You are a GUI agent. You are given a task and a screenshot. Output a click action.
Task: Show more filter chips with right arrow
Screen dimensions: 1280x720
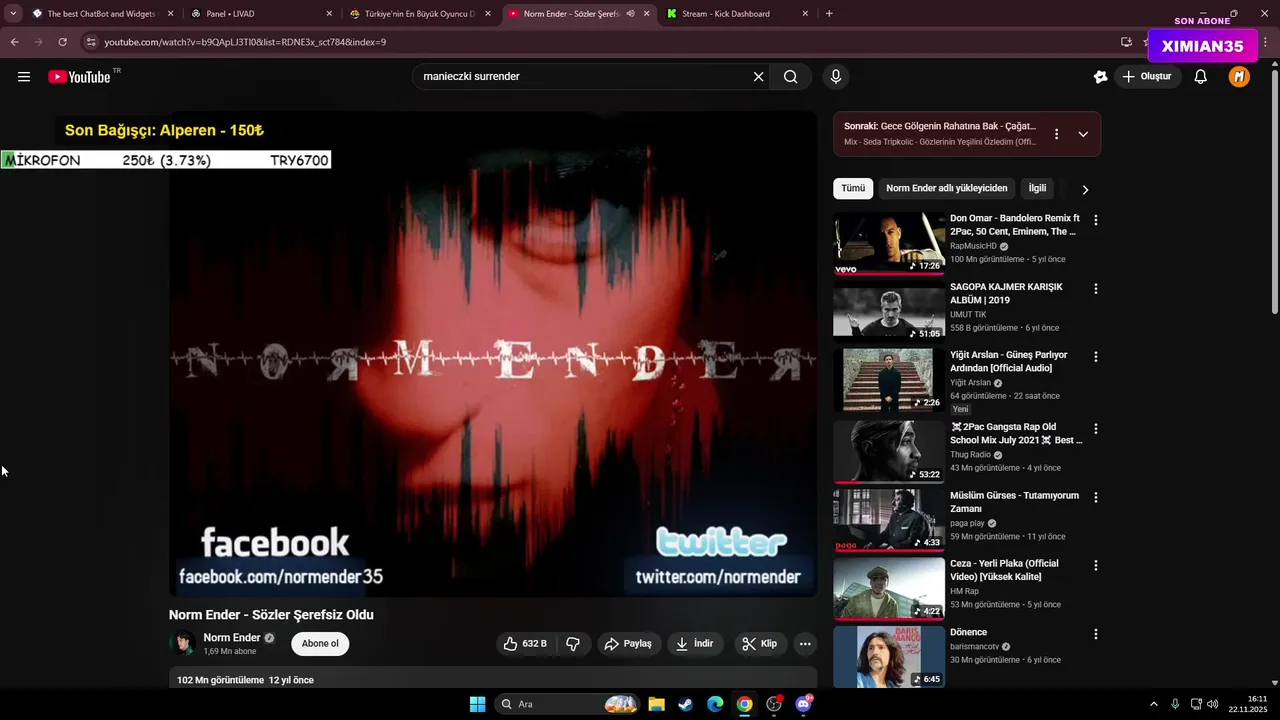click(x=1085, y=189)
